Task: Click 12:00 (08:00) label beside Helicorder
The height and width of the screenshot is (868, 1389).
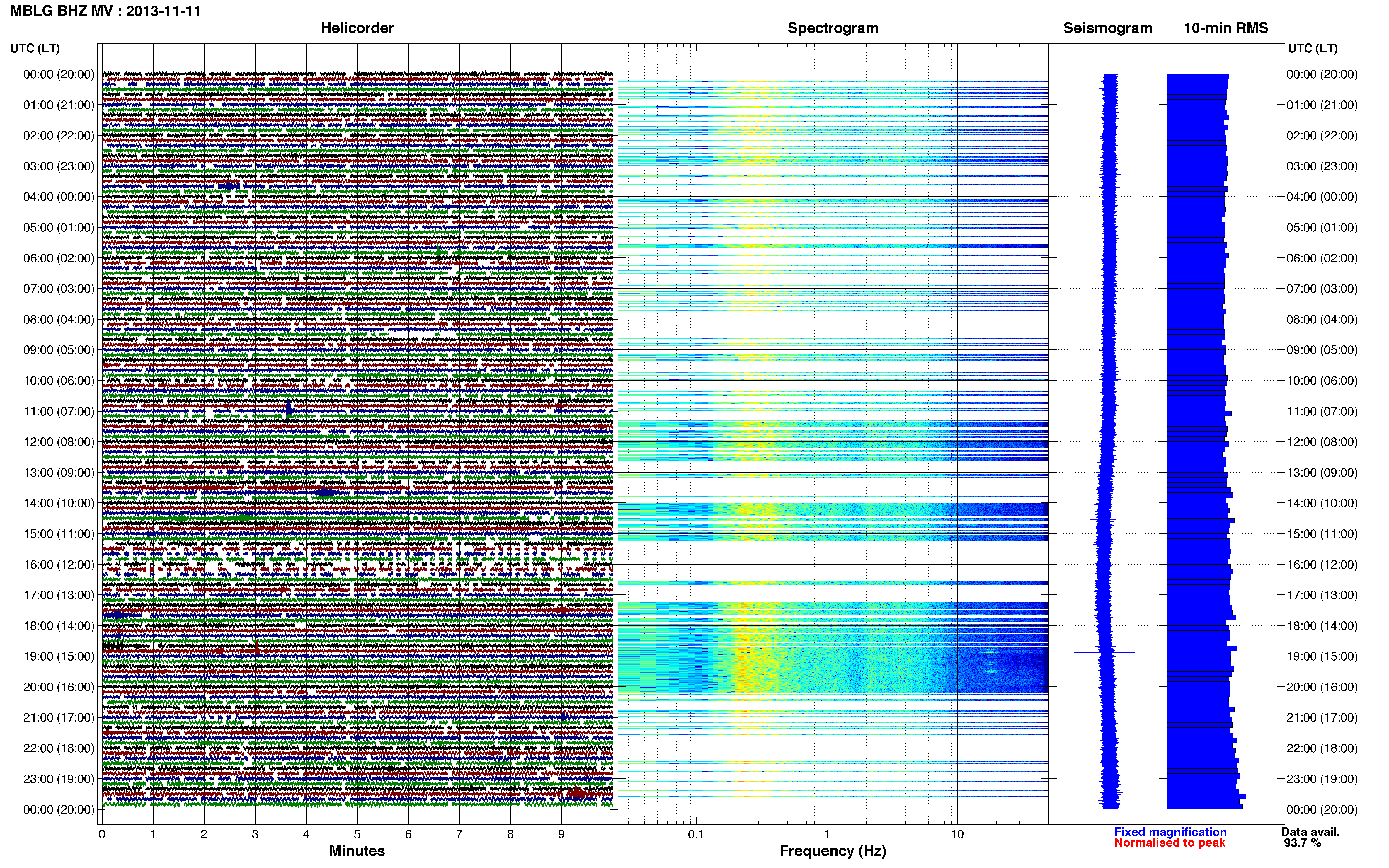Action: (59, 442)
